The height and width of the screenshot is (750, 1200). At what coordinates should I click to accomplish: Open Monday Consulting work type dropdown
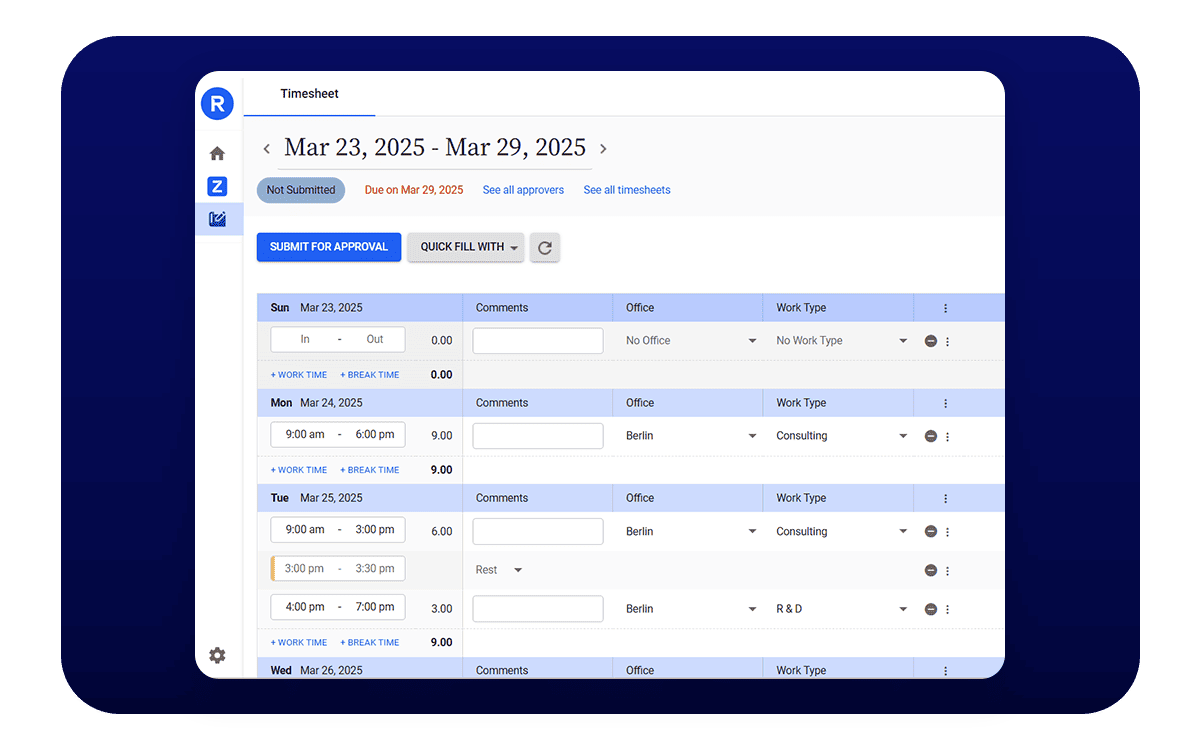click(x=842, y=436)
